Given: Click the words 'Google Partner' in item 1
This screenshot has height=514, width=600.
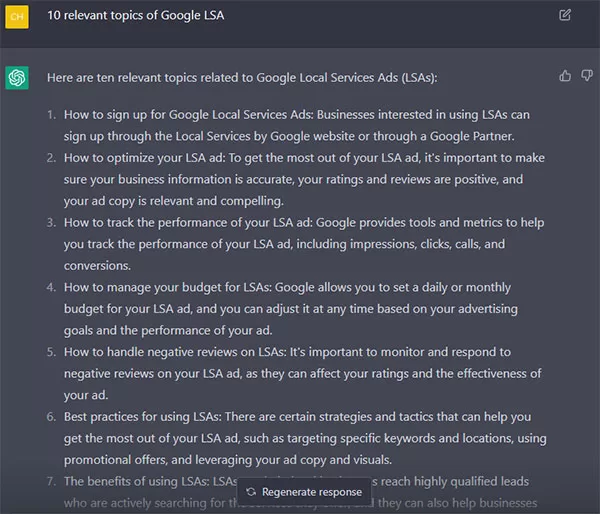Looking at the screenshot, I should click(471, 136).
